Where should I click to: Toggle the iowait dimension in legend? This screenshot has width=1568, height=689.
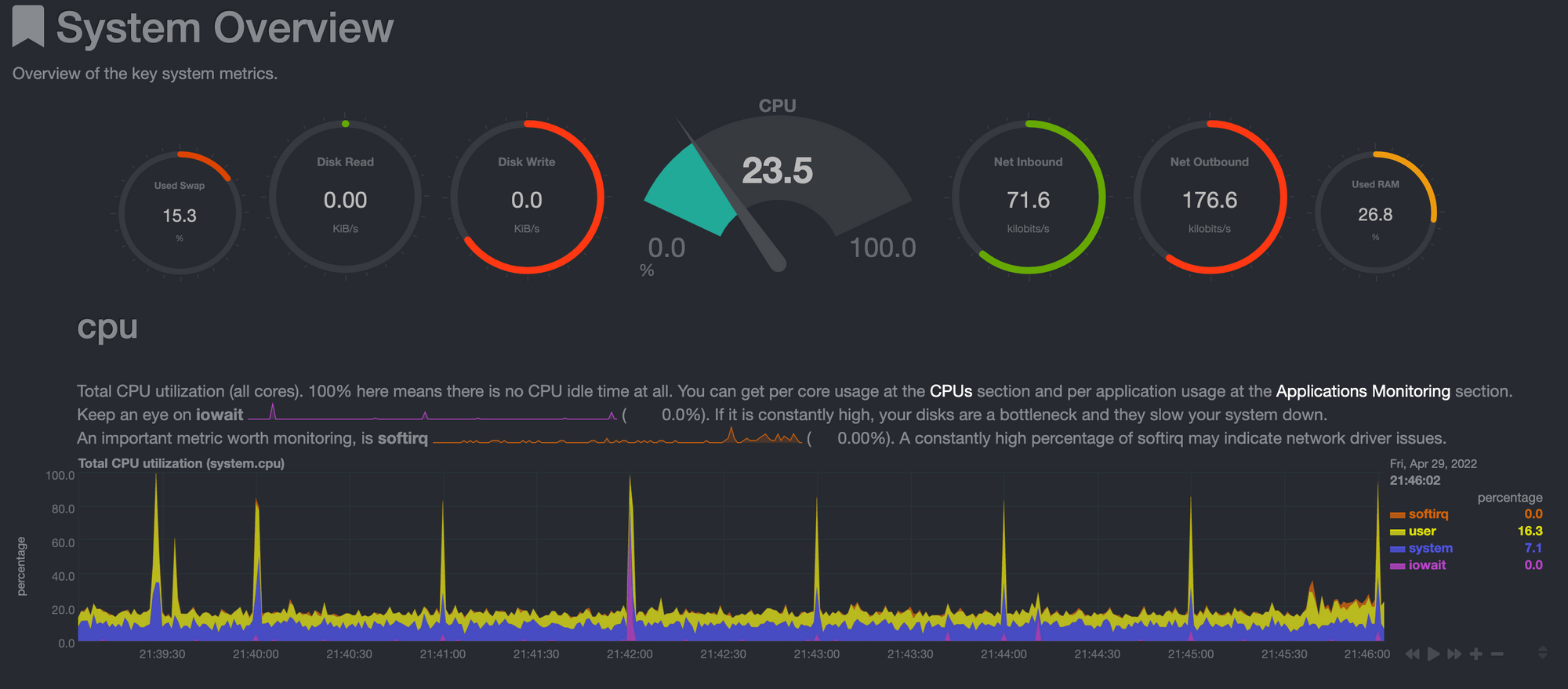point(1418,565)
